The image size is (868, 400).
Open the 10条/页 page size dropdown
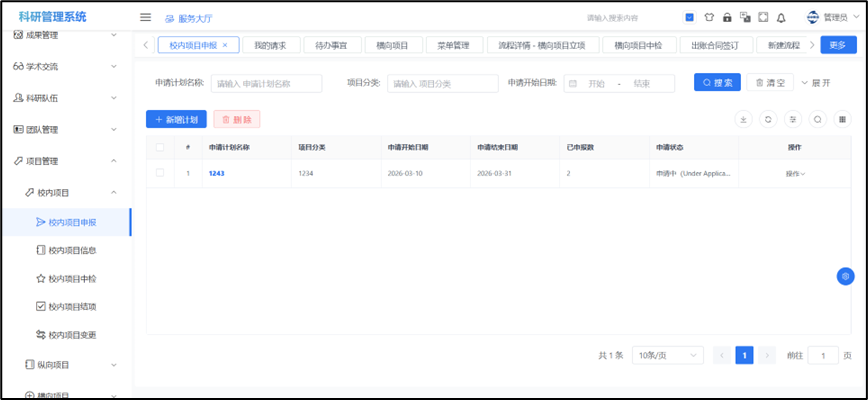665,355
